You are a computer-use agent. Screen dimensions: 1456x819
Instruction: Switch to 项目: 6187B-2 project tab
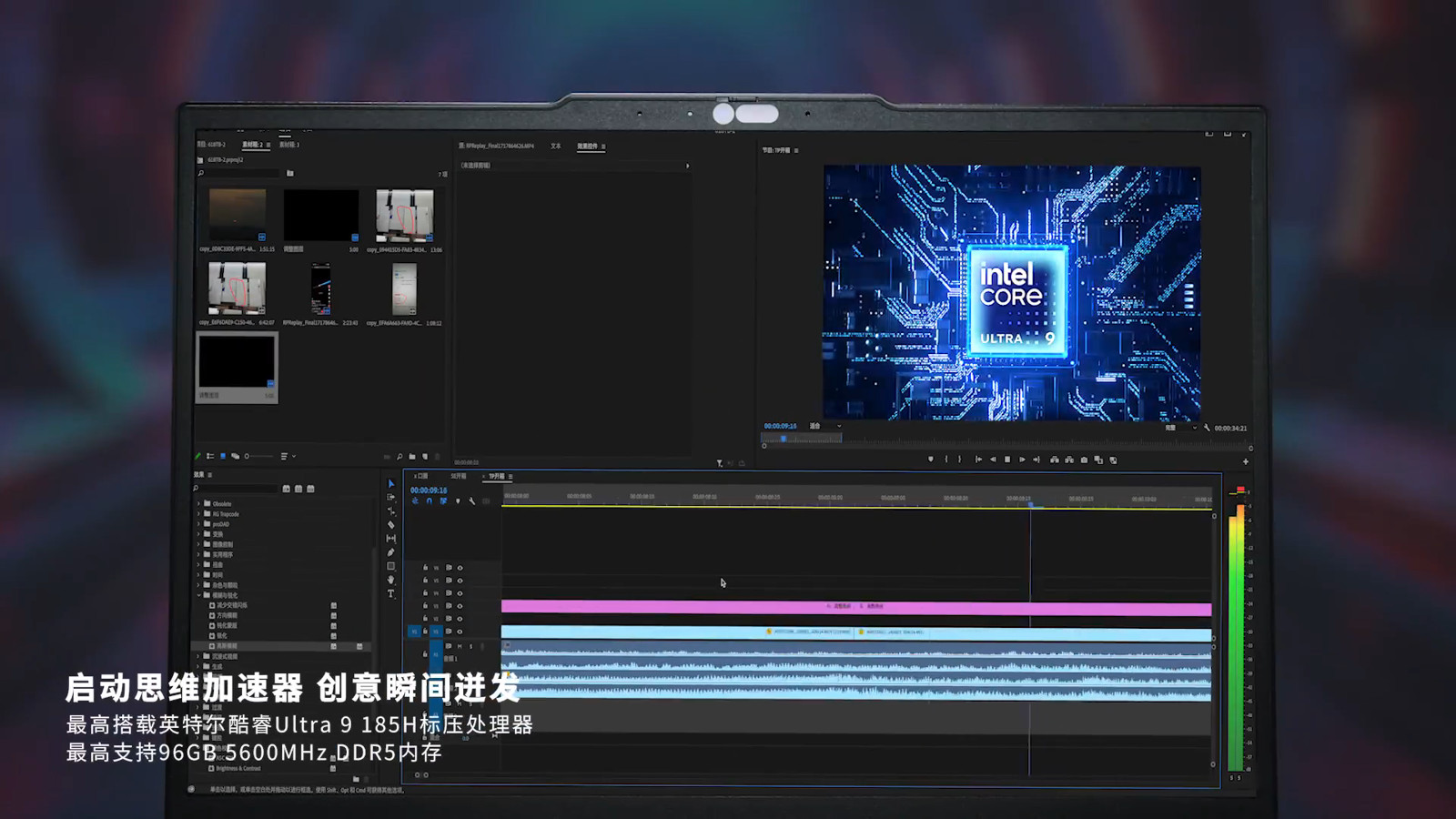coord(211,145)
